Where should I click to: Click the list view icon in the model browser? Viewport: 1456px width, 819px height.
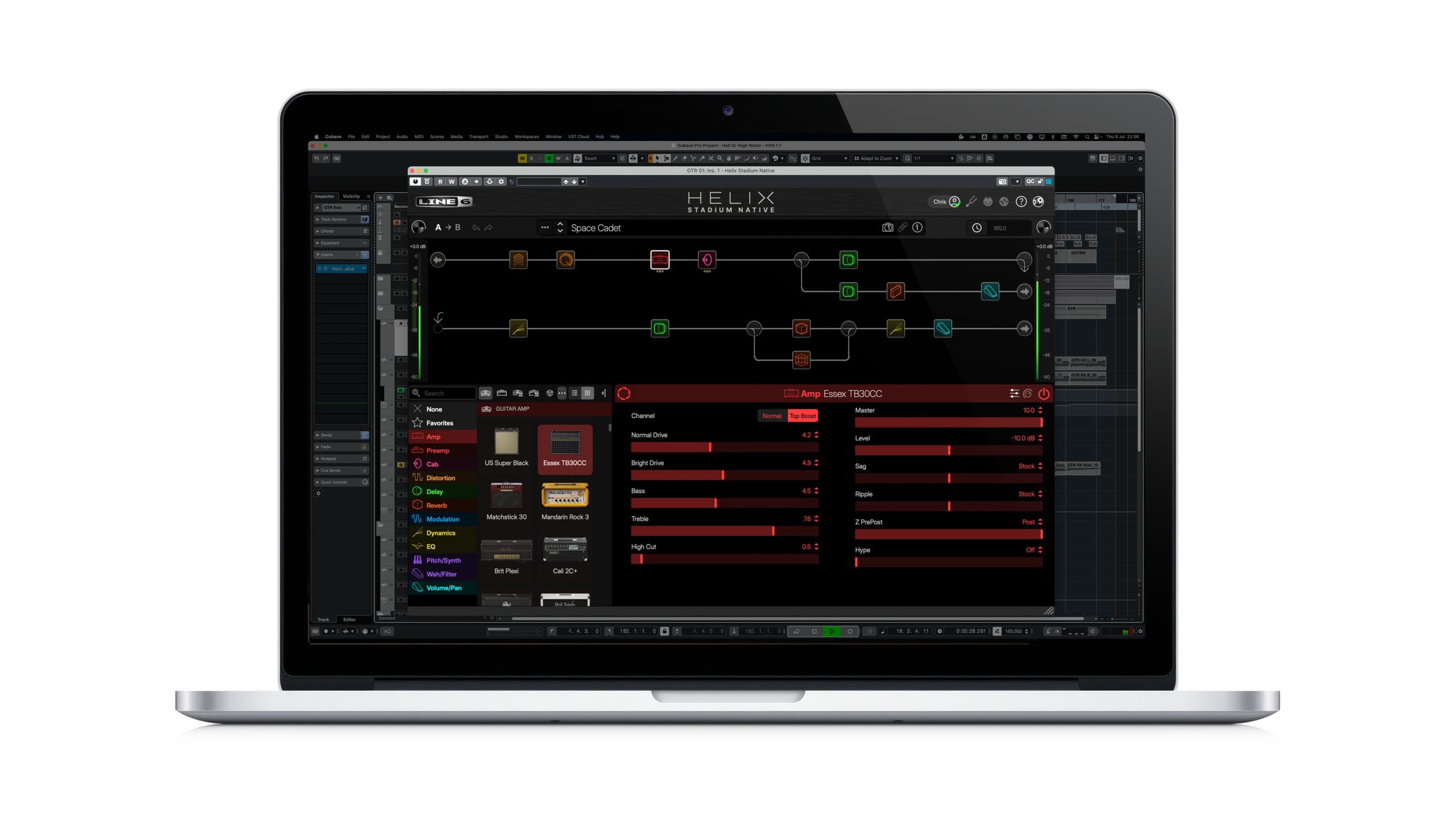click(574, 393)
